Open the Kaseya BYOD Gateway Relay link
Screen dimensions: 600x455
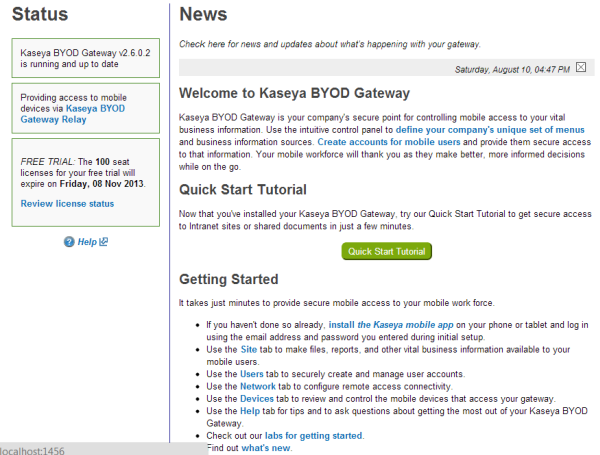(x=73, y=114)
